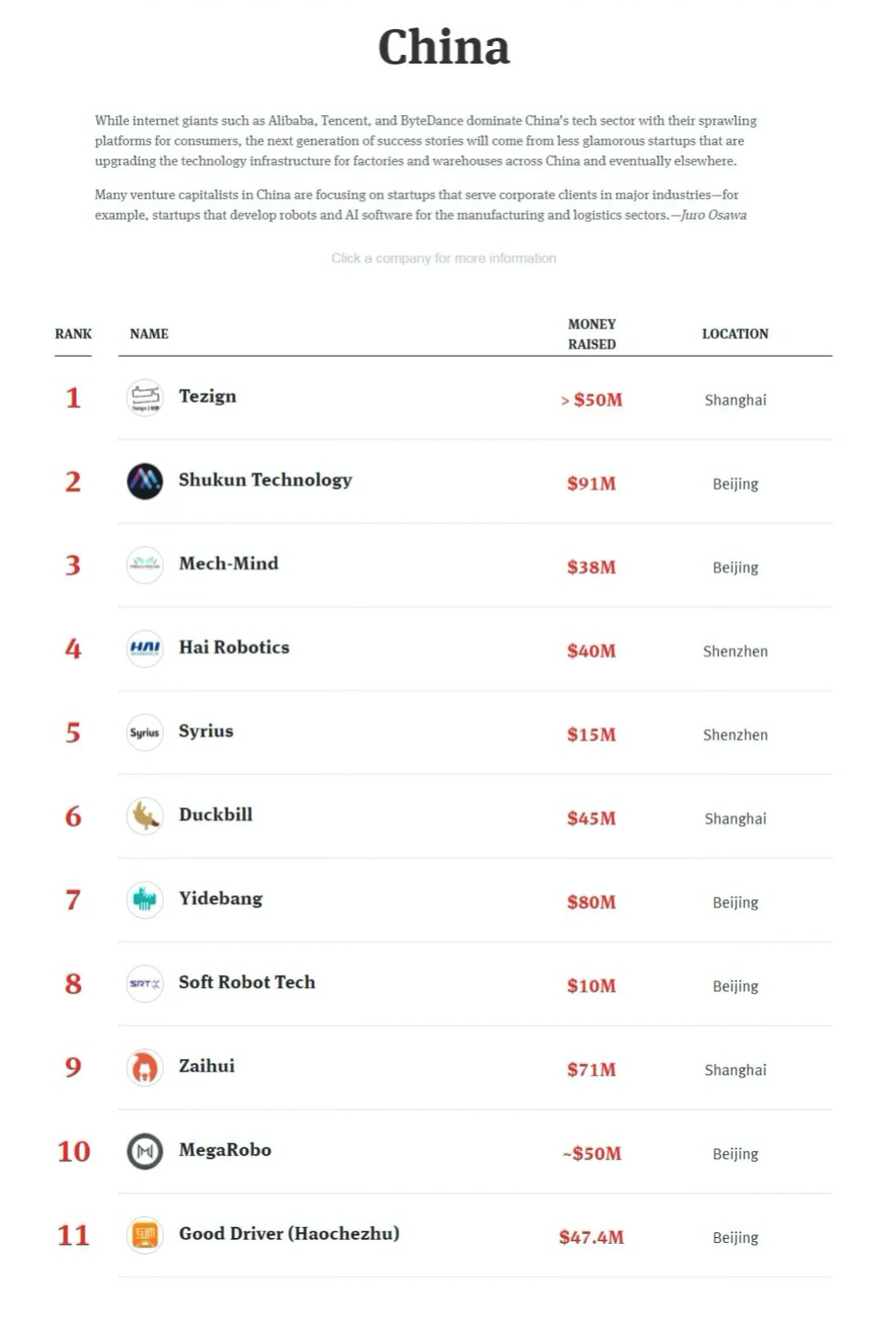Click the Zaihui logo icon
896x1334 pixels.
click(145, 1067)
